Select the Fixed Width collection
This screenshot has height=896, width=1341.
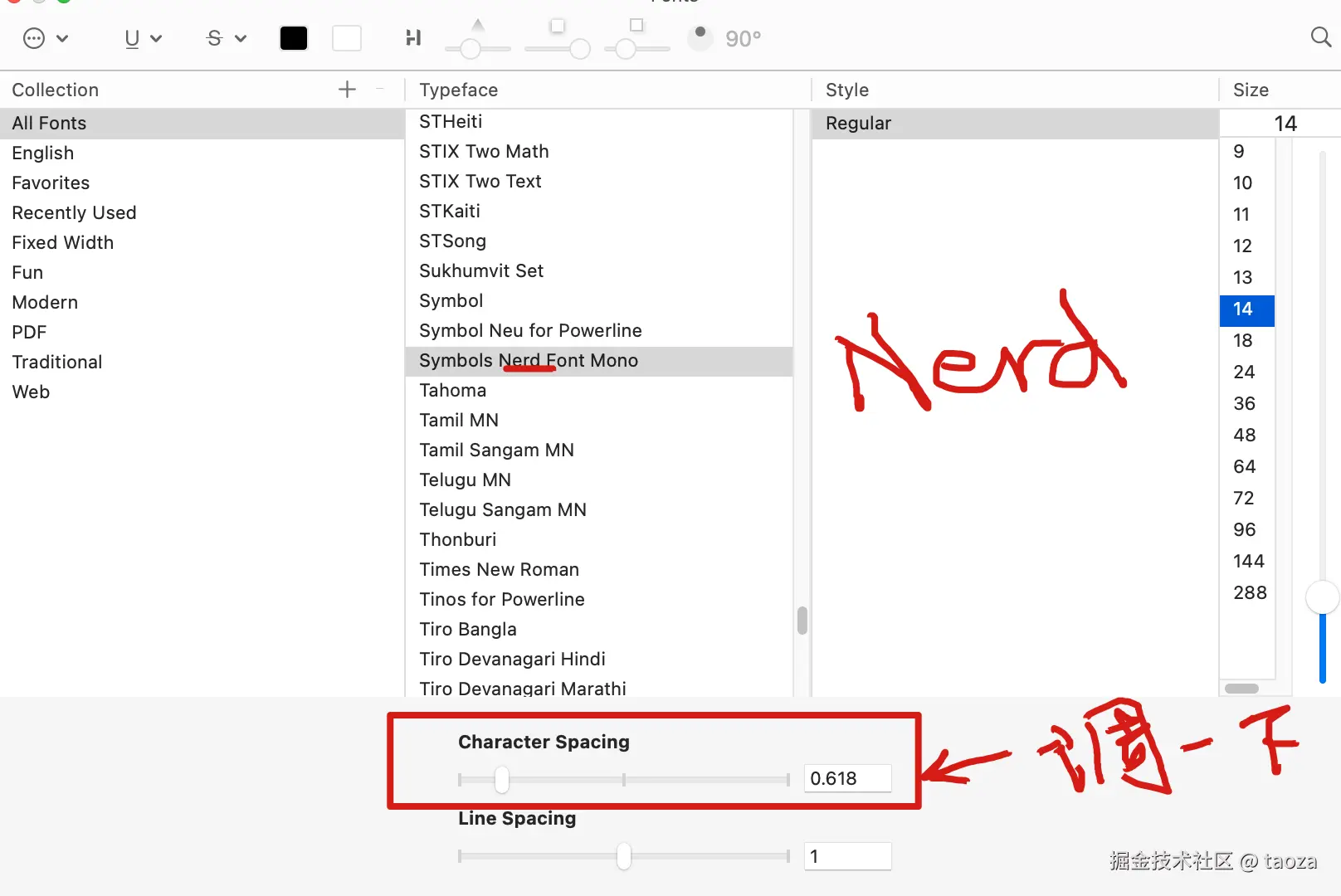63,242
